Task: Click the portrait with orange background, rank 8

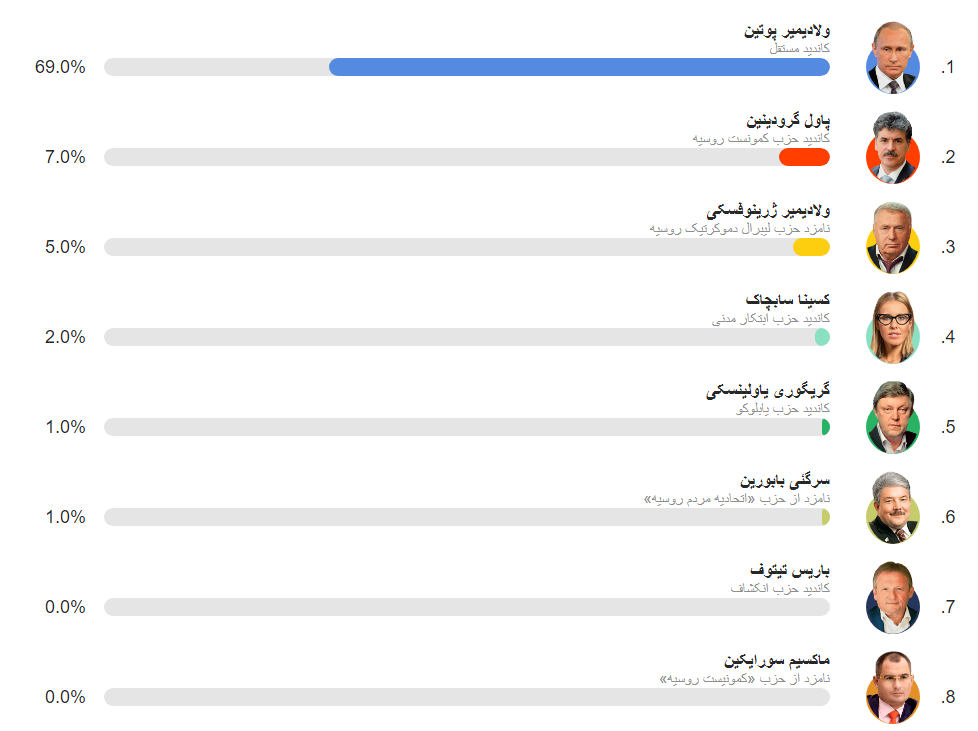Action: coord(893,687)
